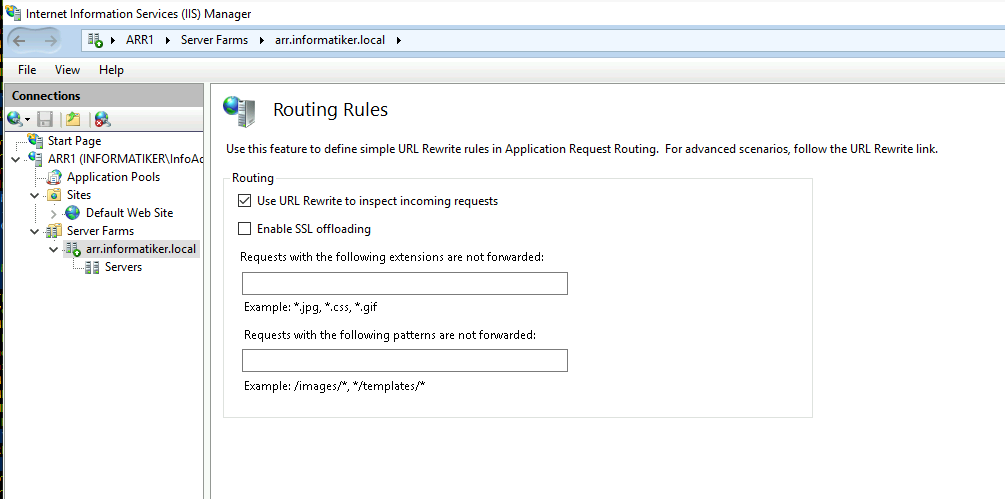This screenshot has height=499, width=1005.
Task: Click the Servers node icon
Action: (92, 267)
